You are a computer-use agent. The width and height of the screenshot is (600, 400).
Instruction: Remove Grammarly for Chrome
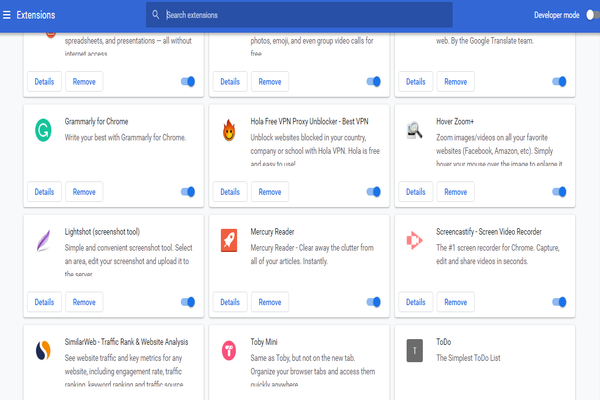click(x=84, y=192)
